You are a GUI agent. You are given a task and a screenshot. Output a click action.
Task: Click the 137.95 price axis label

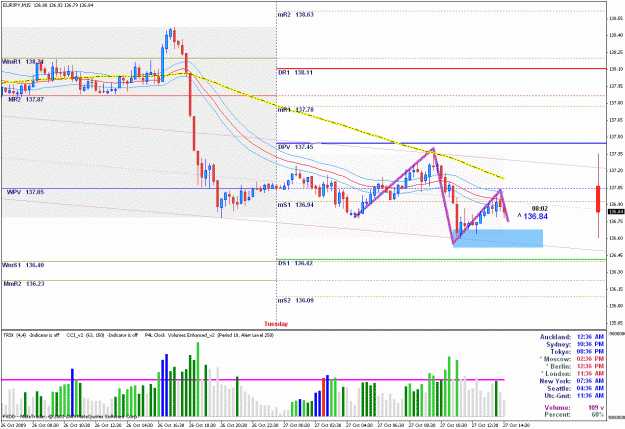616,86
